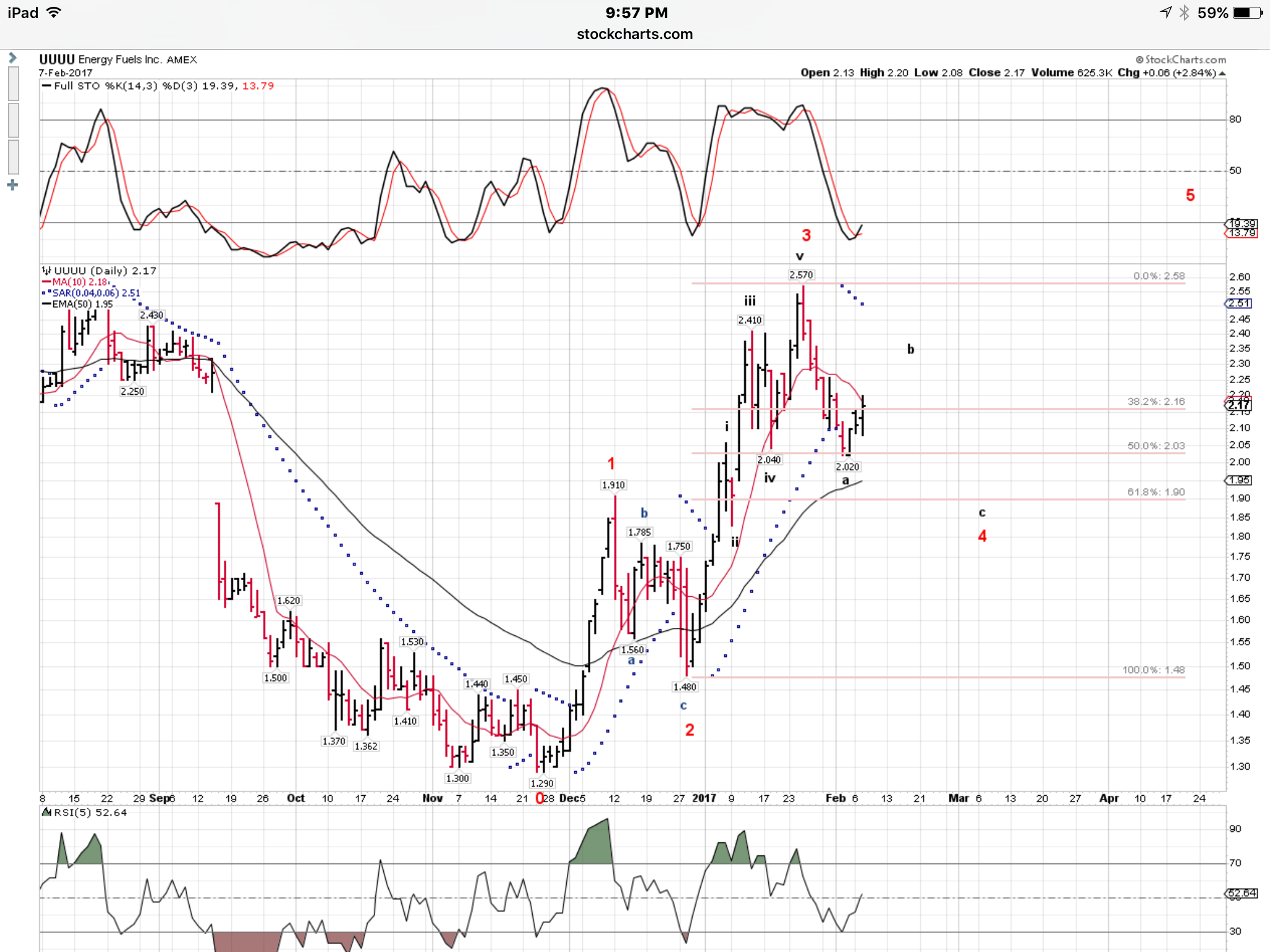Click the 2.570 high price label
Image resolution: width=1270 pixels, height=952 pixels.
(801, 275)
